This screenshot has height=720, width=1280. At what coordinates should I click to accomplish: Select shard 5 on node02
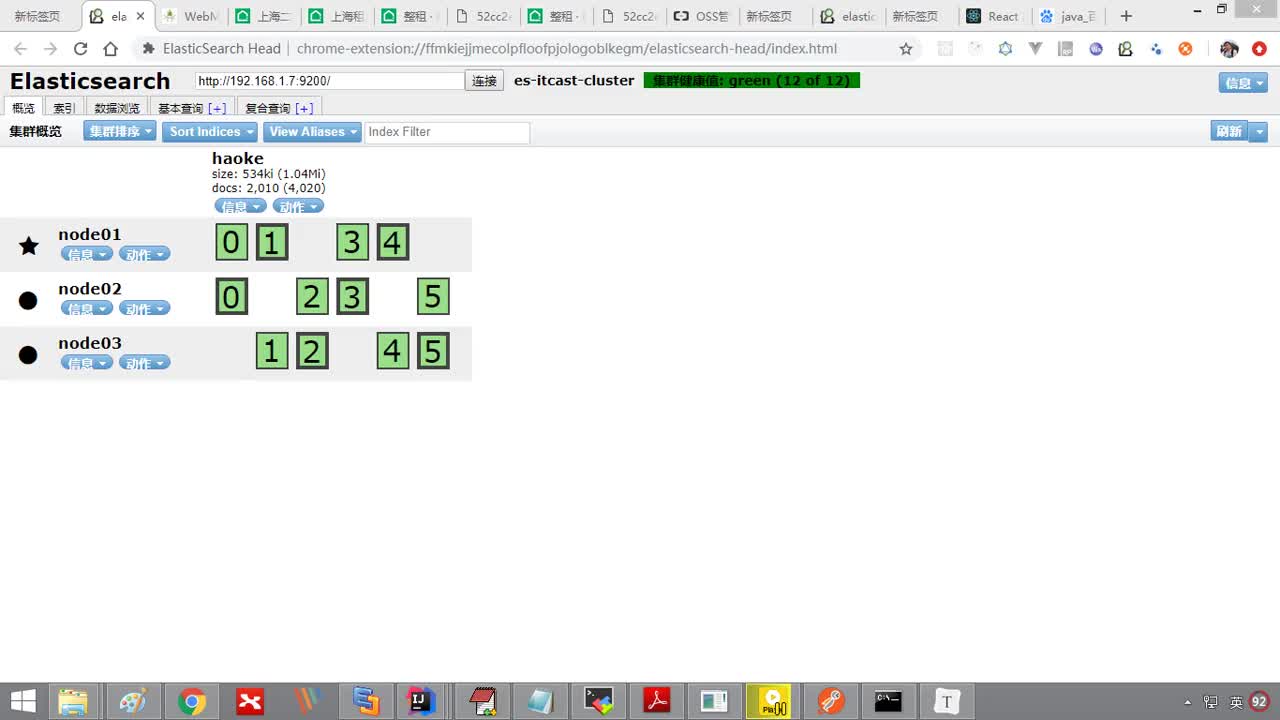(x=433, y=297)
